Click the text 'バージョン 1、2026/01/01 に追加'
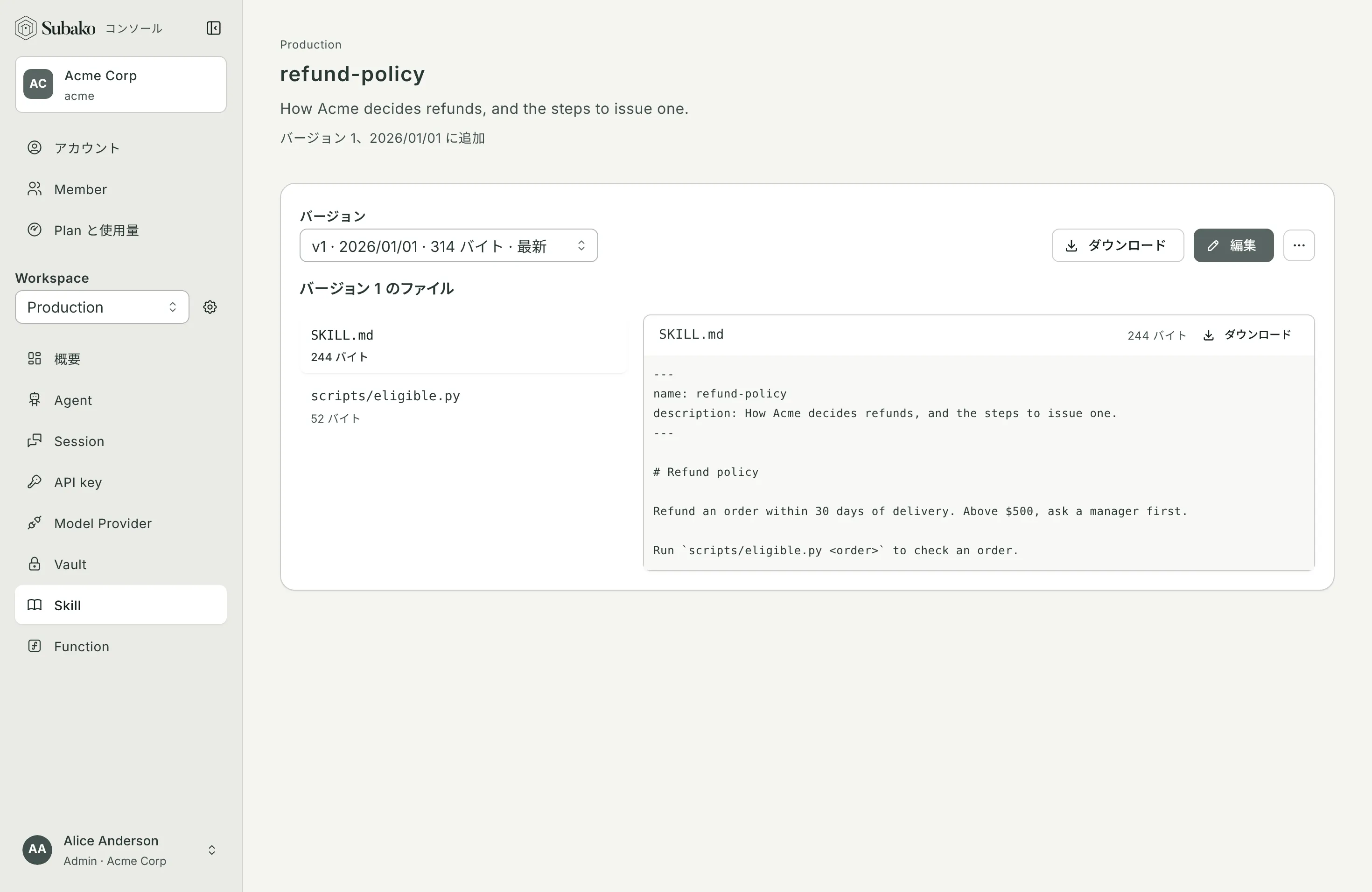 click(382, 138)
